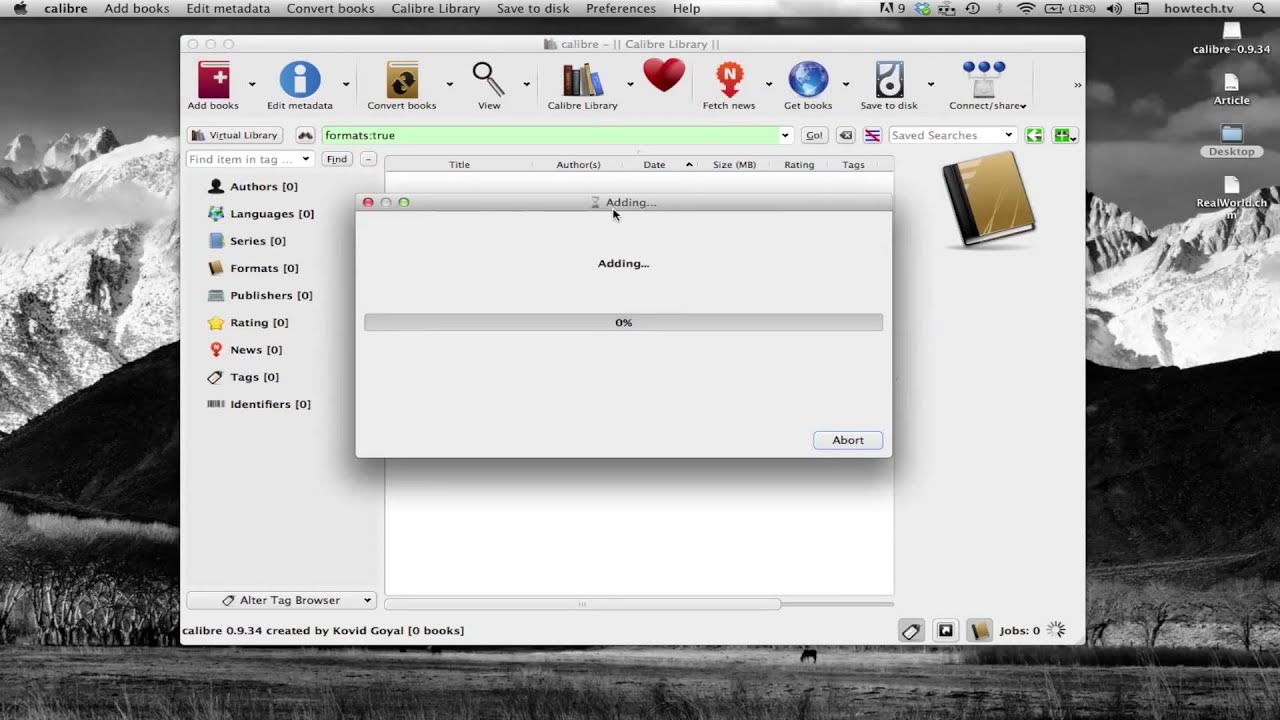Click the Save to disk toolbar icon

point(889,79)
